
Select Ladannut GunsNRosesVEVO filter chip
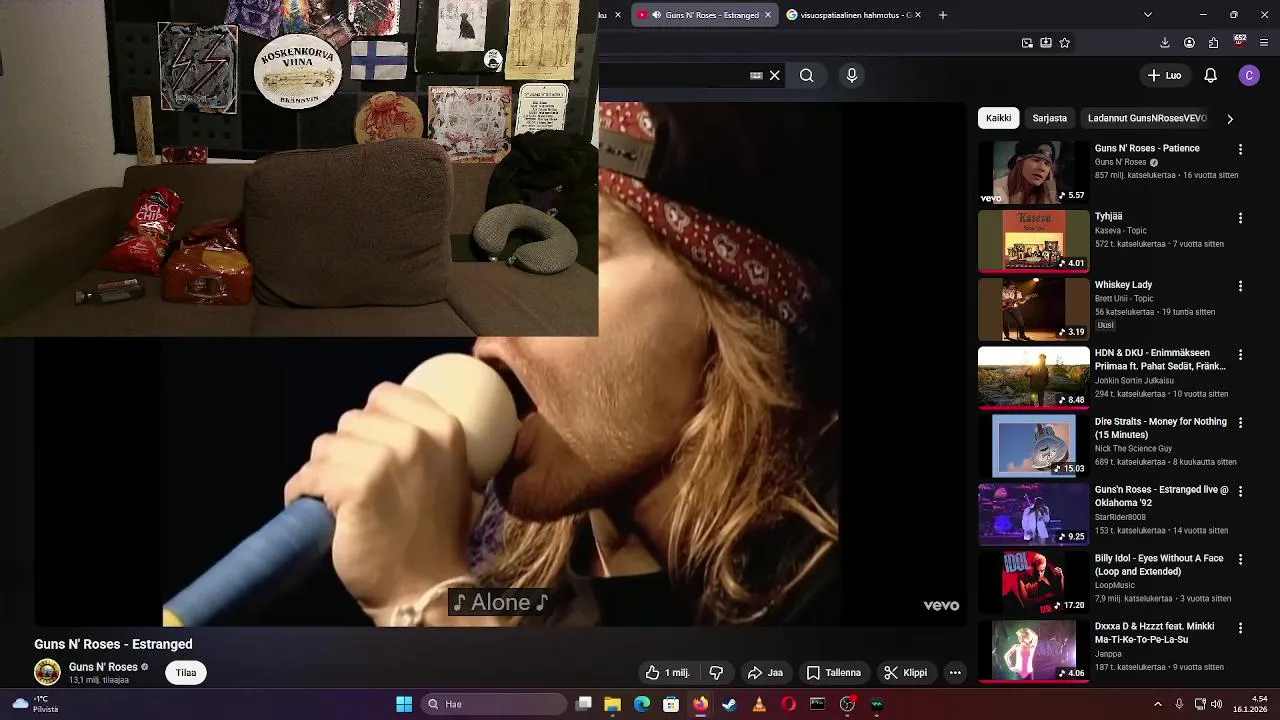[1147, 118]
